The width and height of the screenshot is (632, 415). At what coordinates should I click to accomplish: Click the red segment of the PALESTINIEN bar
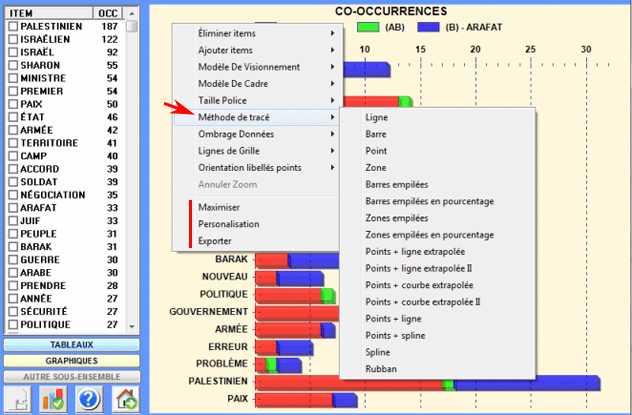349,384
